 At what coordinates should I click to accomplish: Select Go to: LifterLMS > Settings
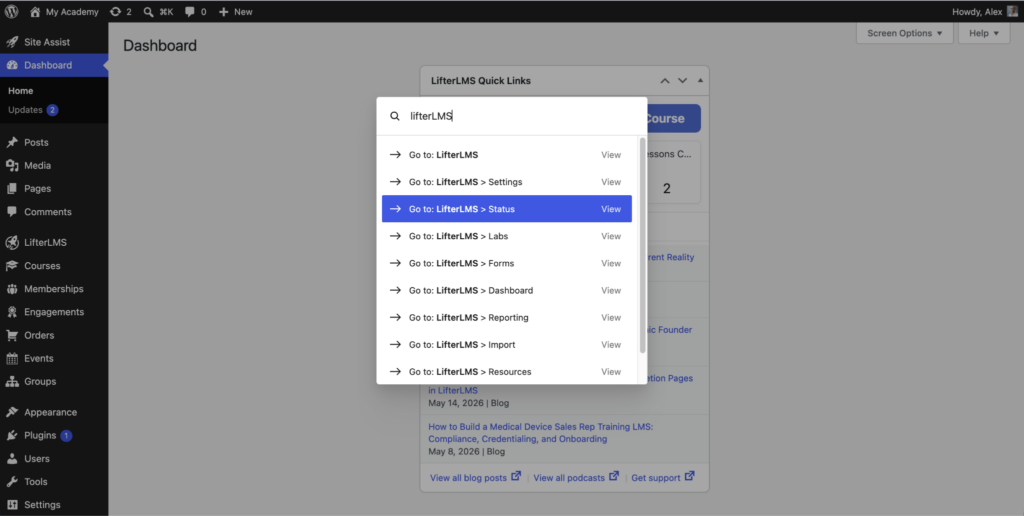pyautogui.click(x=507, y=182)
